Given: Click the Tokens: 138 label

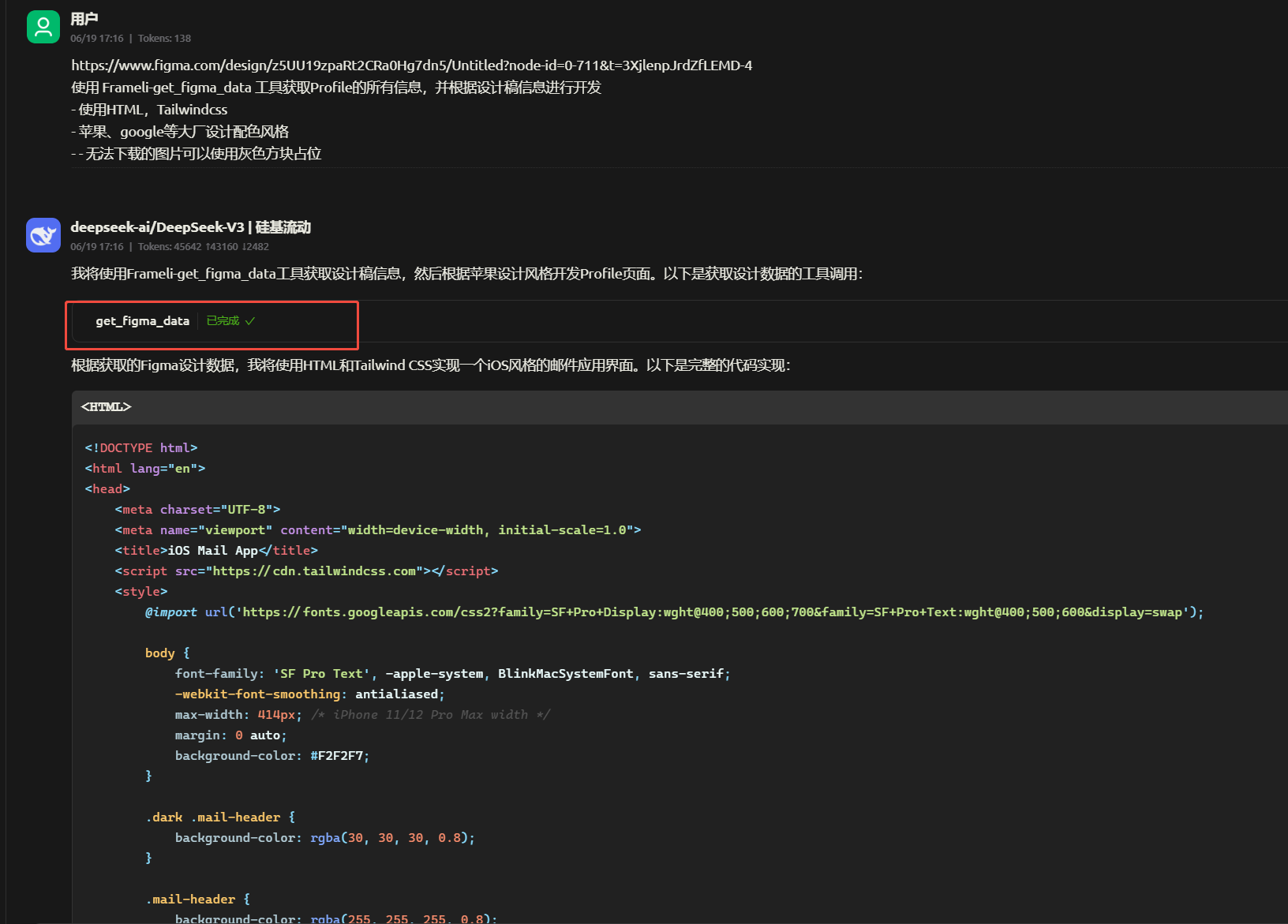Looking at the screenshot, I should point(164,38).
